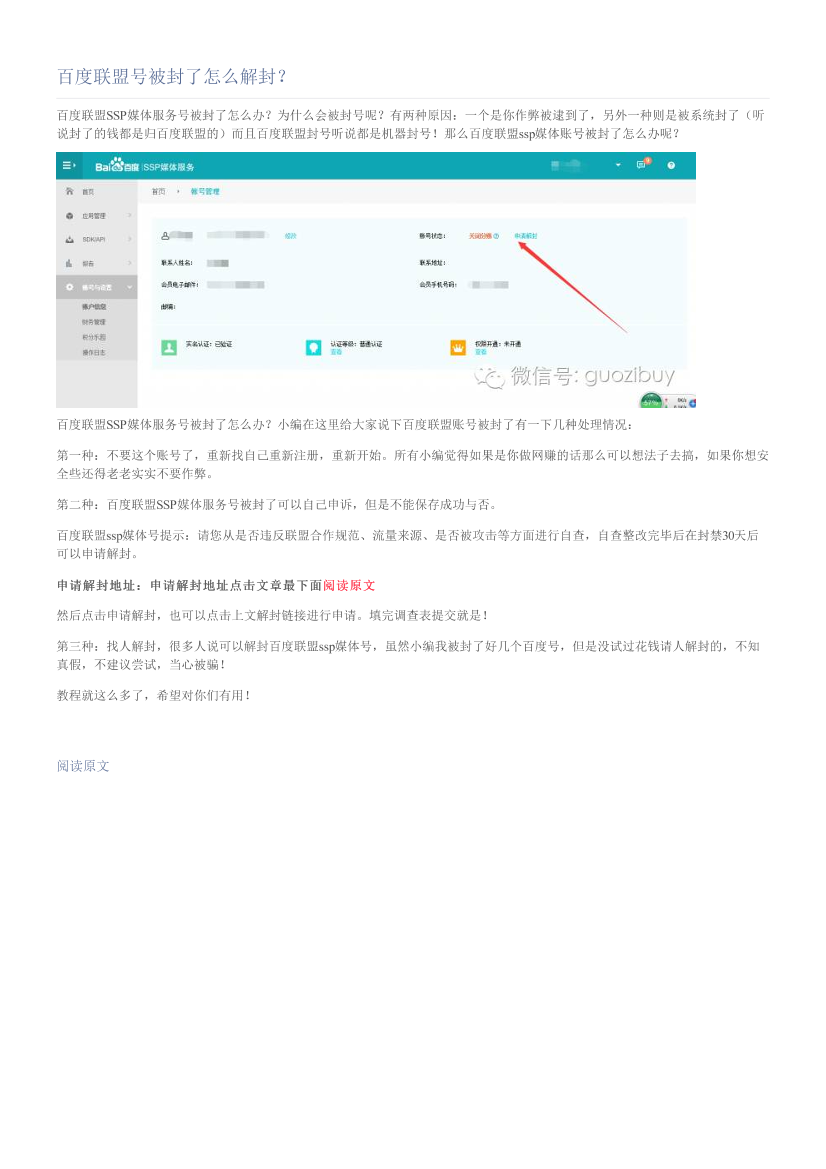Click the 联系人姓名 label
The image size is (826, 1169).
click(x=177, y=262)
